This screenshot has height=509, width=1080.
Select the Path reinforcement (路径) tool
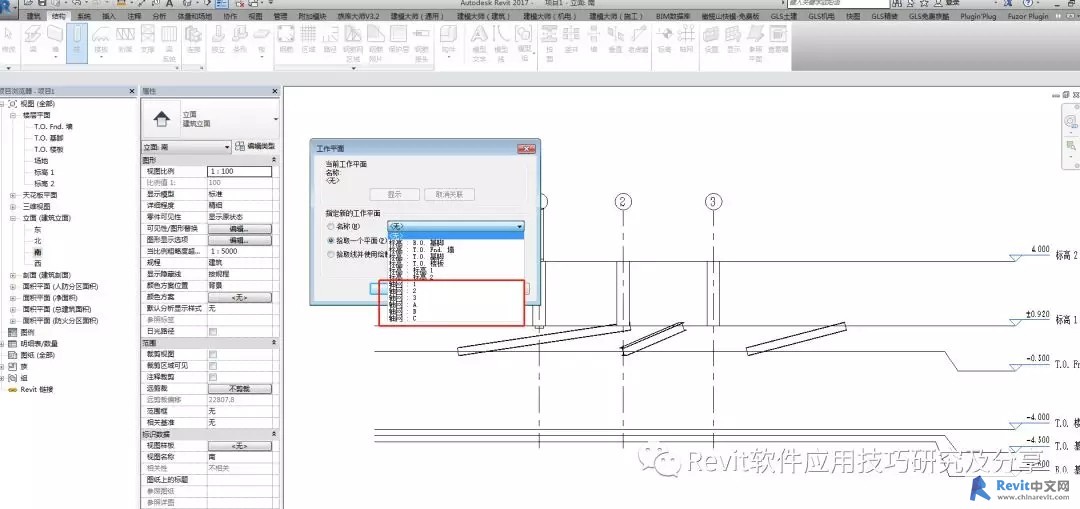pyautogui.click(x=330, y=39)
